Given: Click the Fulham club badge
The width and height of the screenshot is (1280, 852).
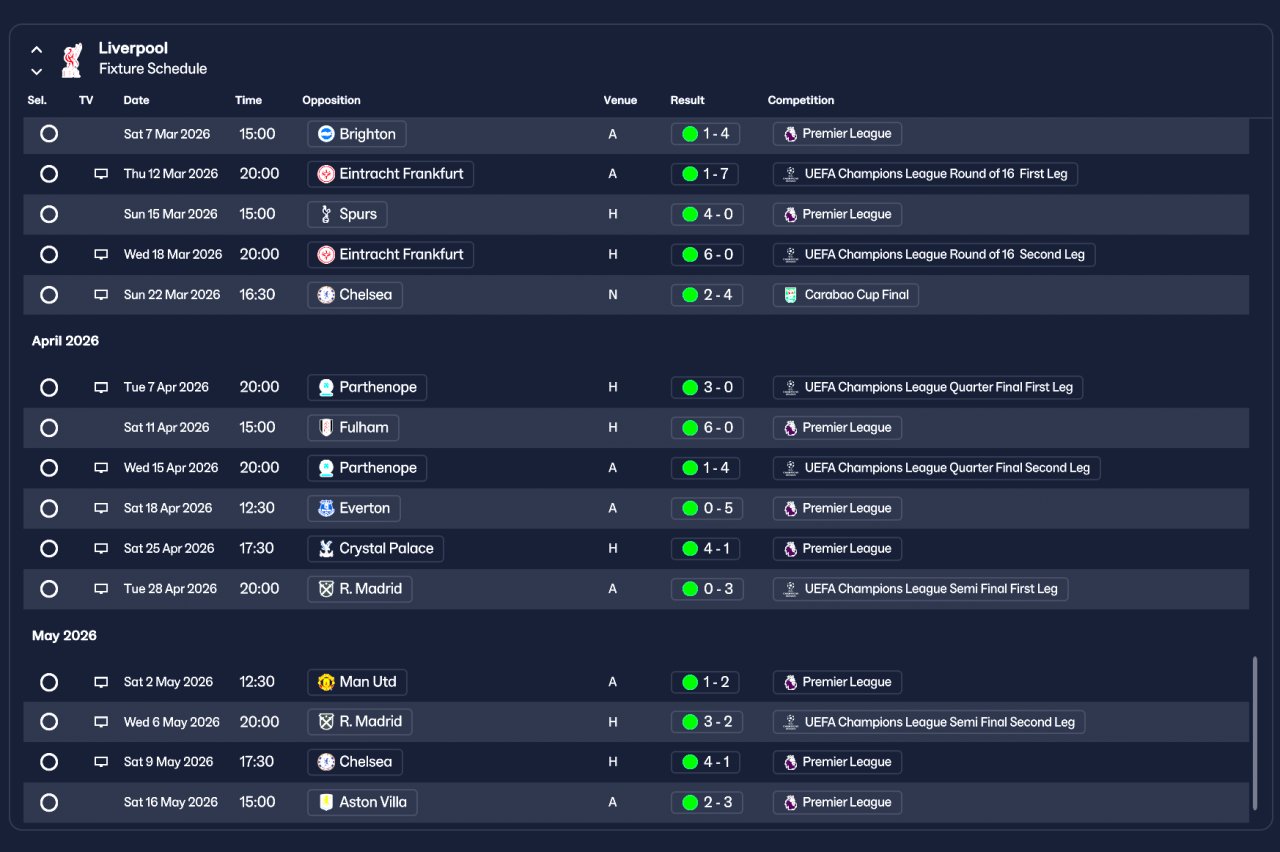Looking at the screenshot, I should [x=326, y=428].
